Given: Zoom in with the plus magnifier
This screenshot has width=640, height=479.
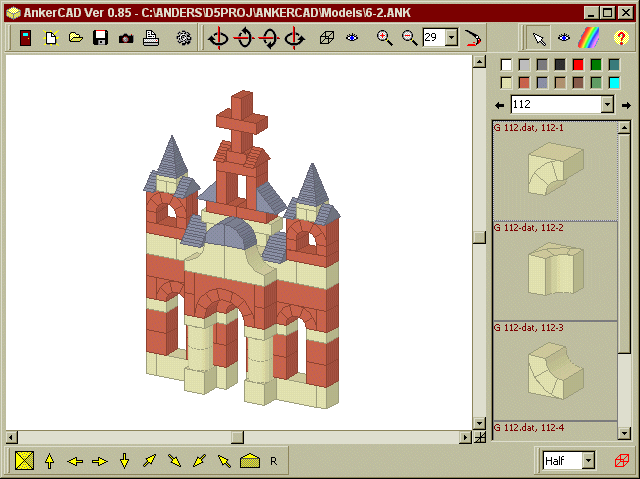Looking at the screenshot, I should [384, 38].
